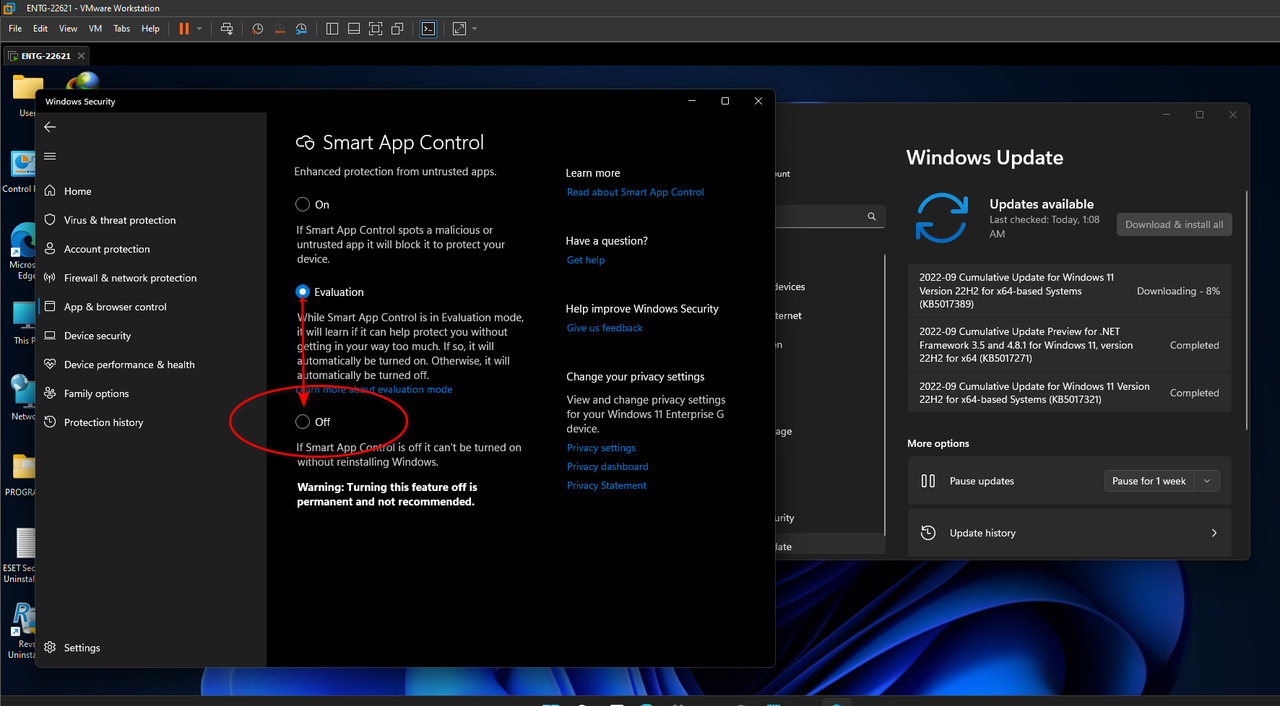Click the console view icon
This screenshot has height=706, width=1280.
pyautogui.click(x=428, y=29)
